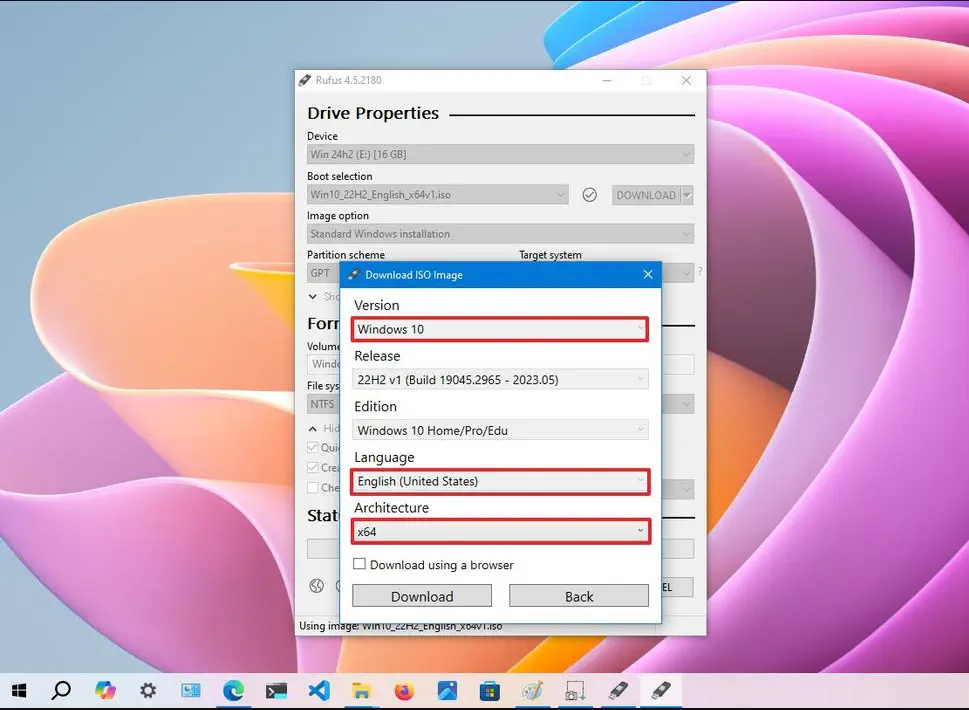Image resolution: width=969 pixels, height=710 pixels.
Task: Click the Download button
Action: (x=422, y=596)
